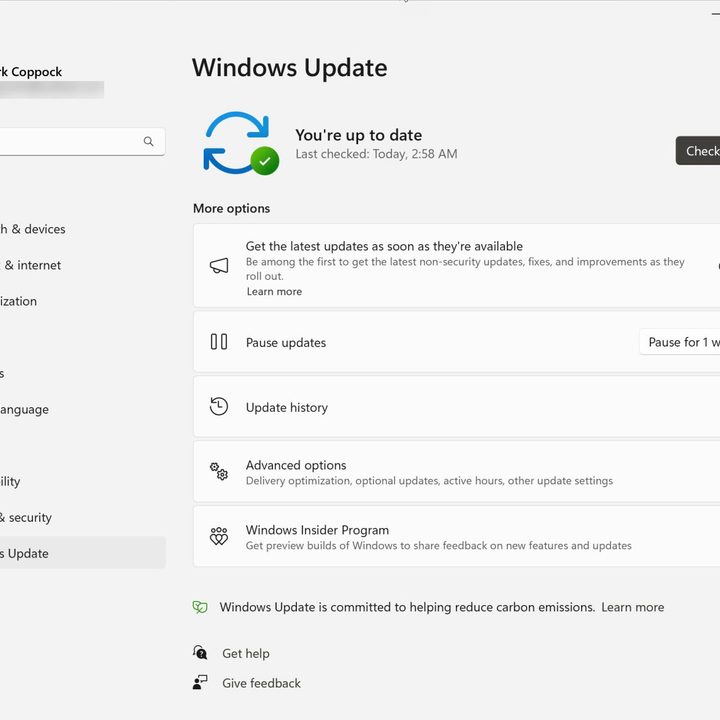Click the 'Last checked: Today, 2:58 AM' text
Viewport: 720px width, 720px height.
[x=376, y=154]
